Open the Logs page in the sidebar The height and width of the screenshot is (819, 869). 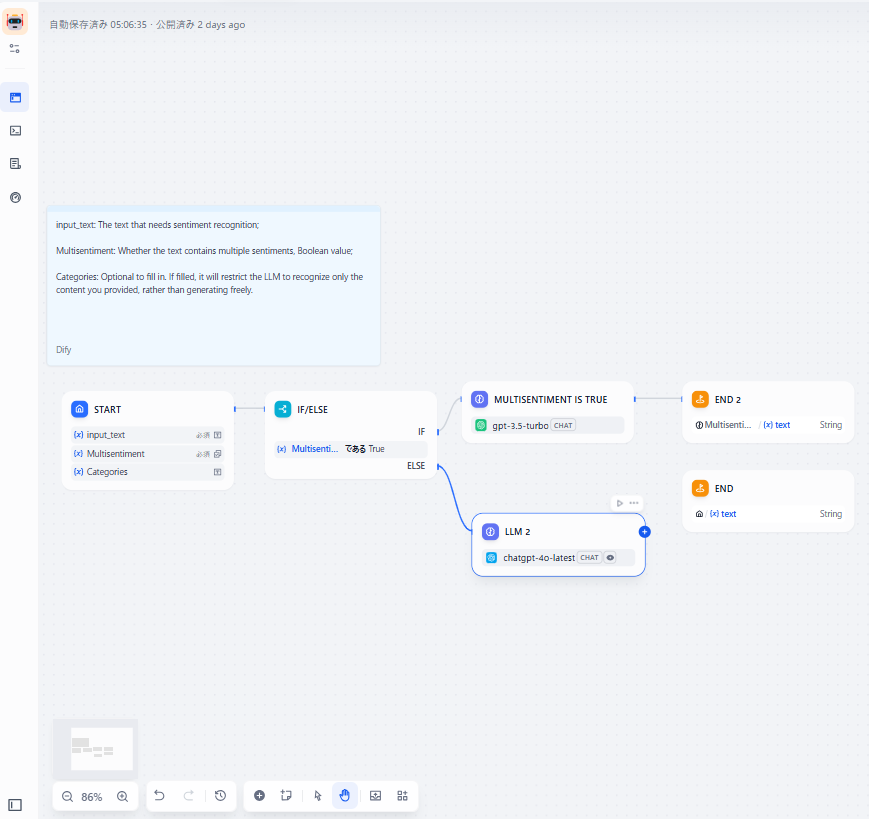point(15,163)
